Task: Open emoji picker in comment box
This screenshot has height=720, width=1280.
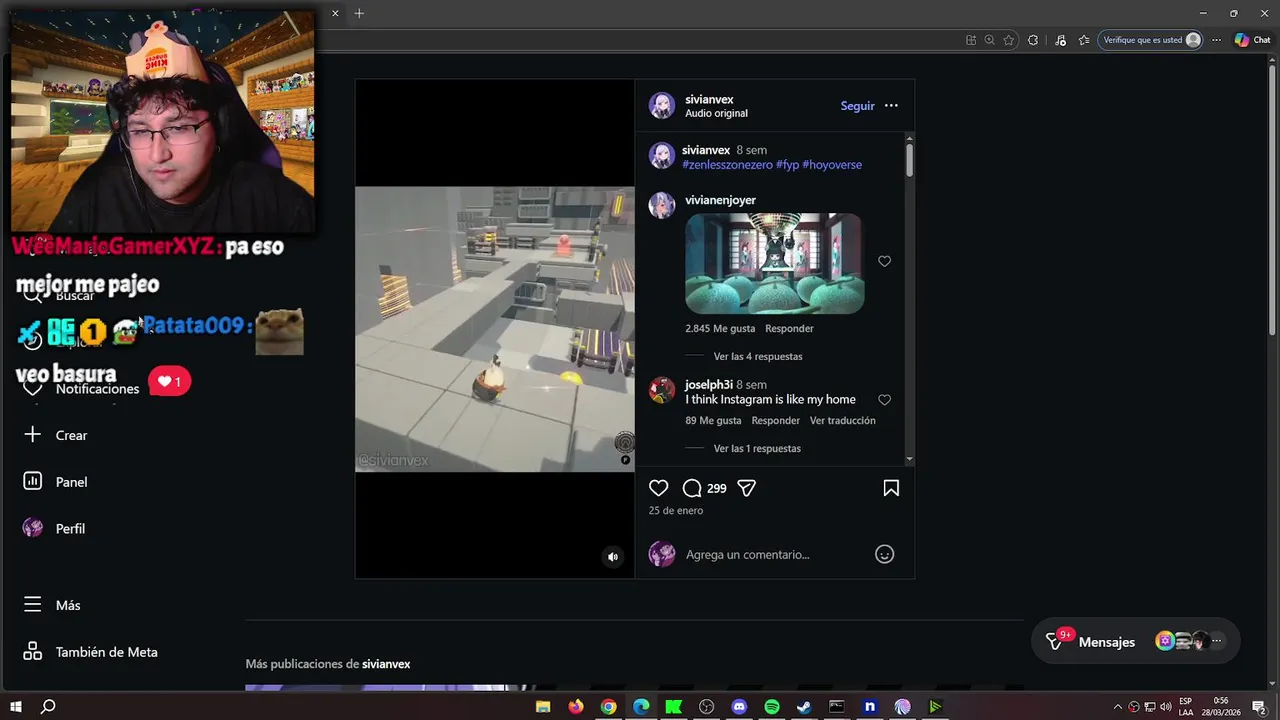Action: [884, 554]
